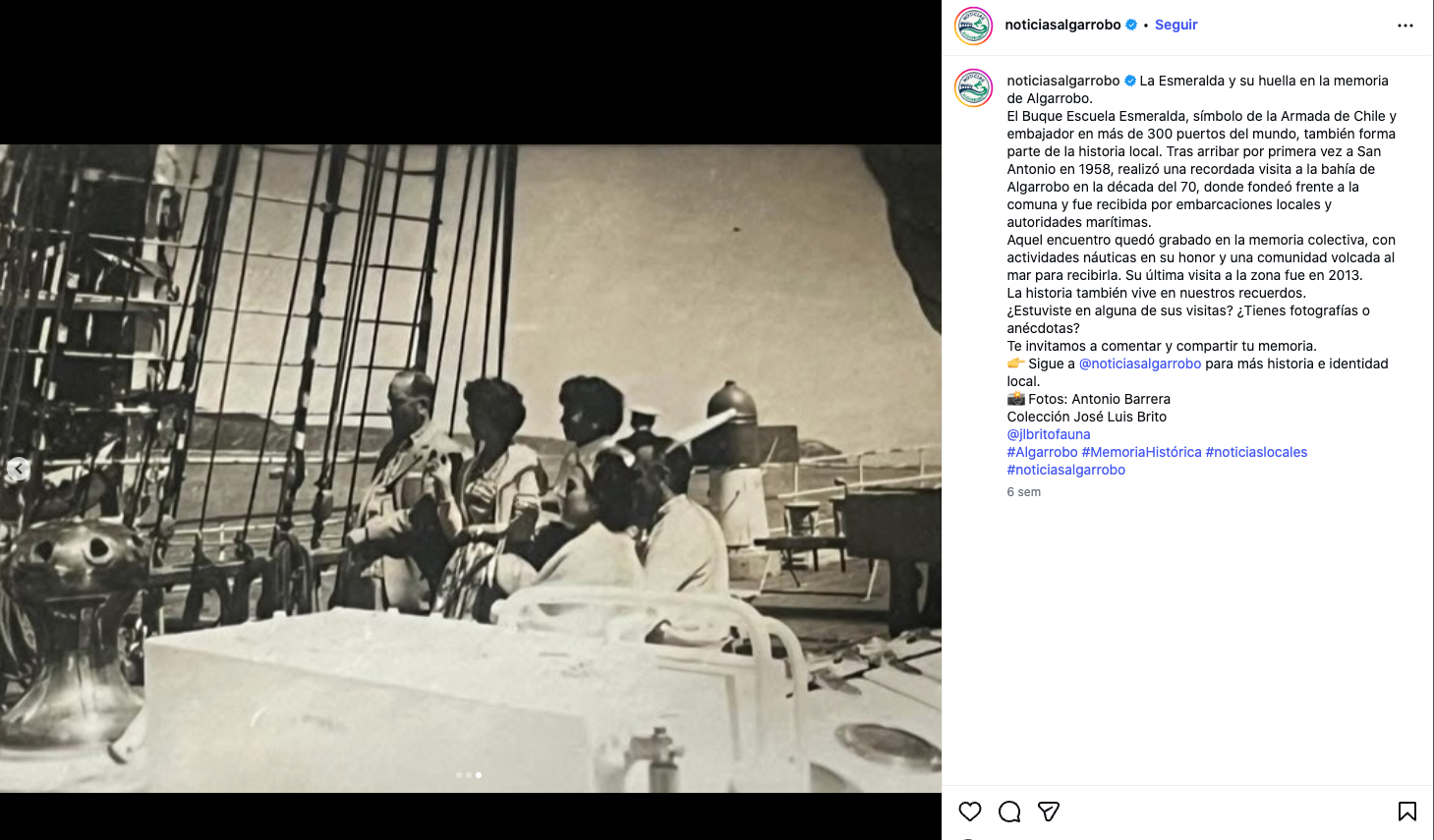Open the #MemoriaHistórica hashtag
1434x840 pixels.
pos(1141,452)
